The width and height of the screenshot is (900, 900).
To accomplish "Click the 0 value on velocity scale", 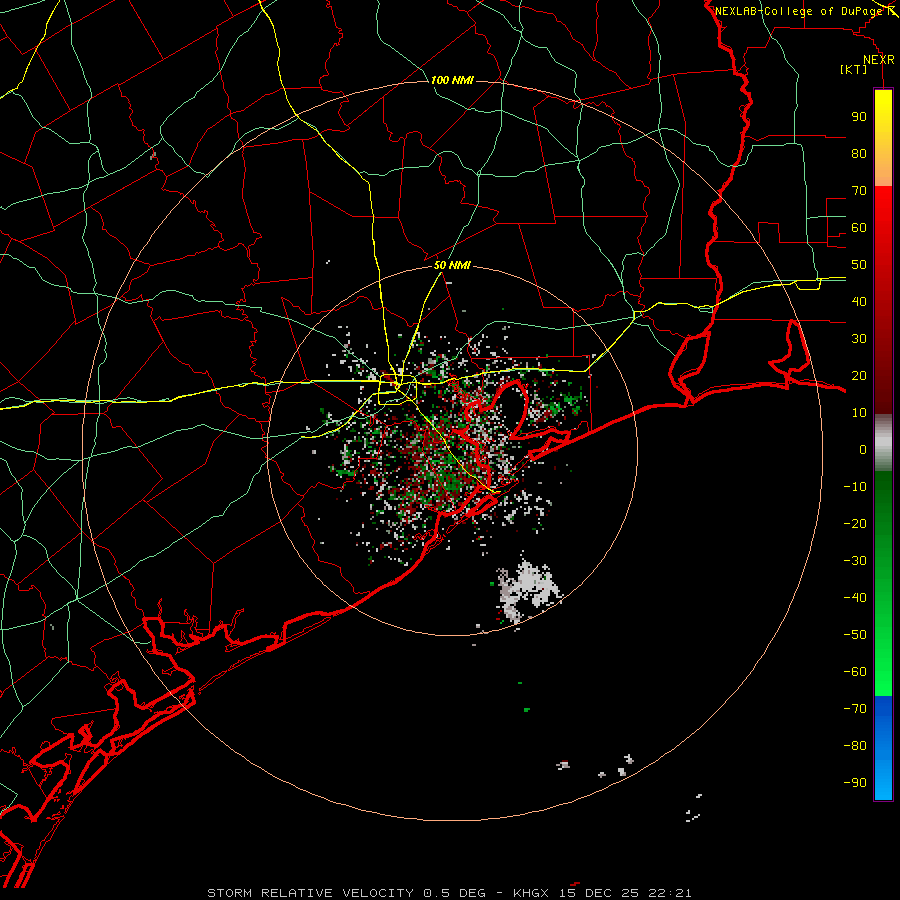I will pyautogui.click(x=863, y=449).
